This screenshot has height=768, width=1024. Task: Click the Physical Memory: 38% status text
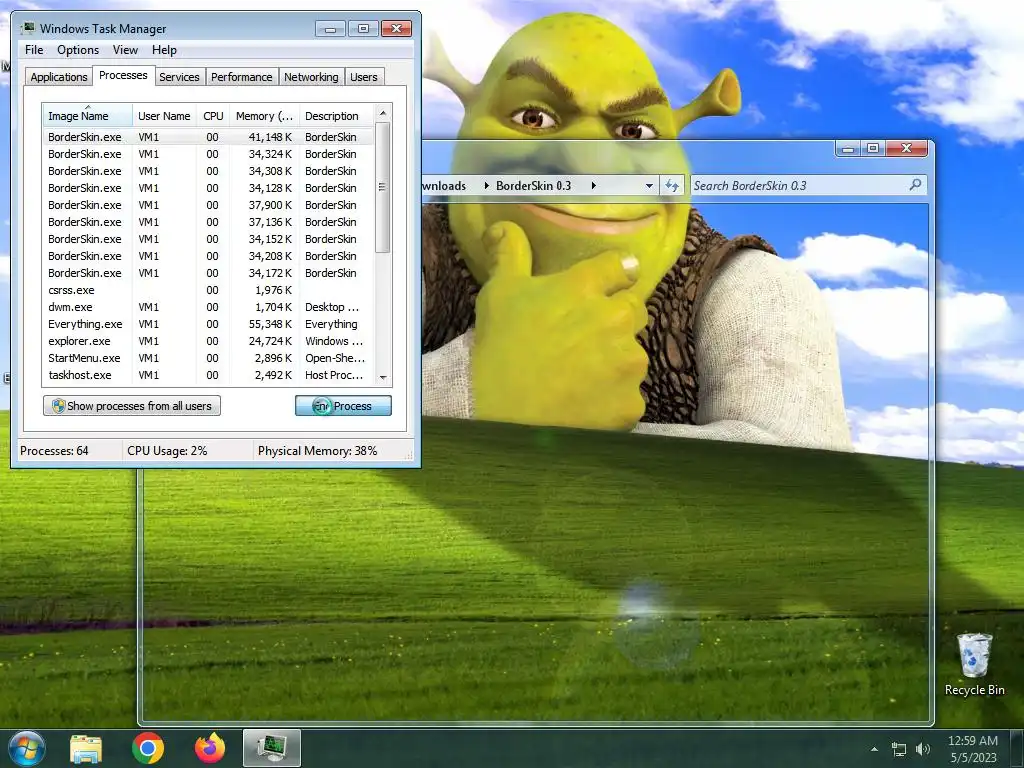[x=317, y=451]
